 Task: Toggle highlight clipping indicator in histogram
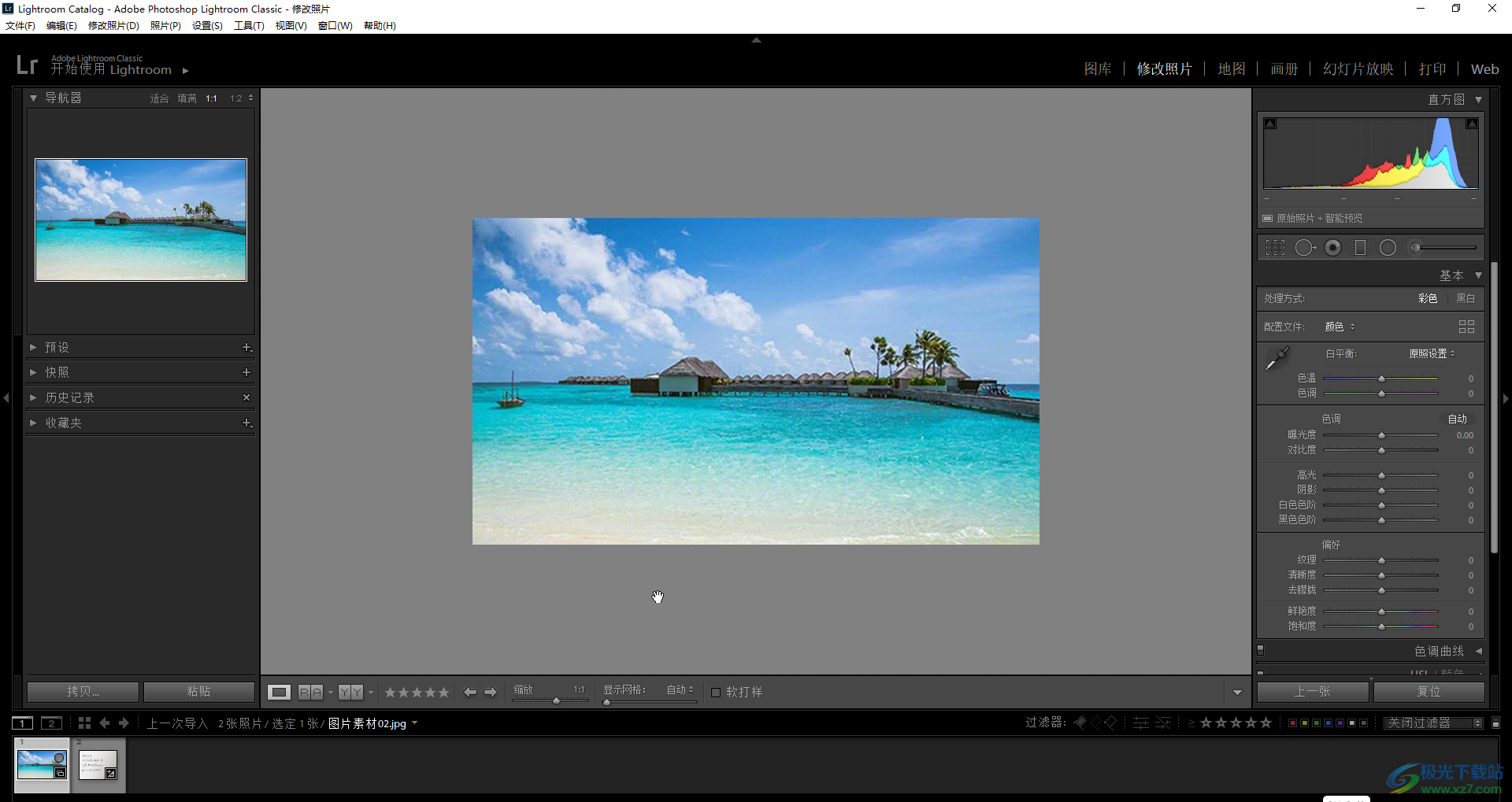1471,124
